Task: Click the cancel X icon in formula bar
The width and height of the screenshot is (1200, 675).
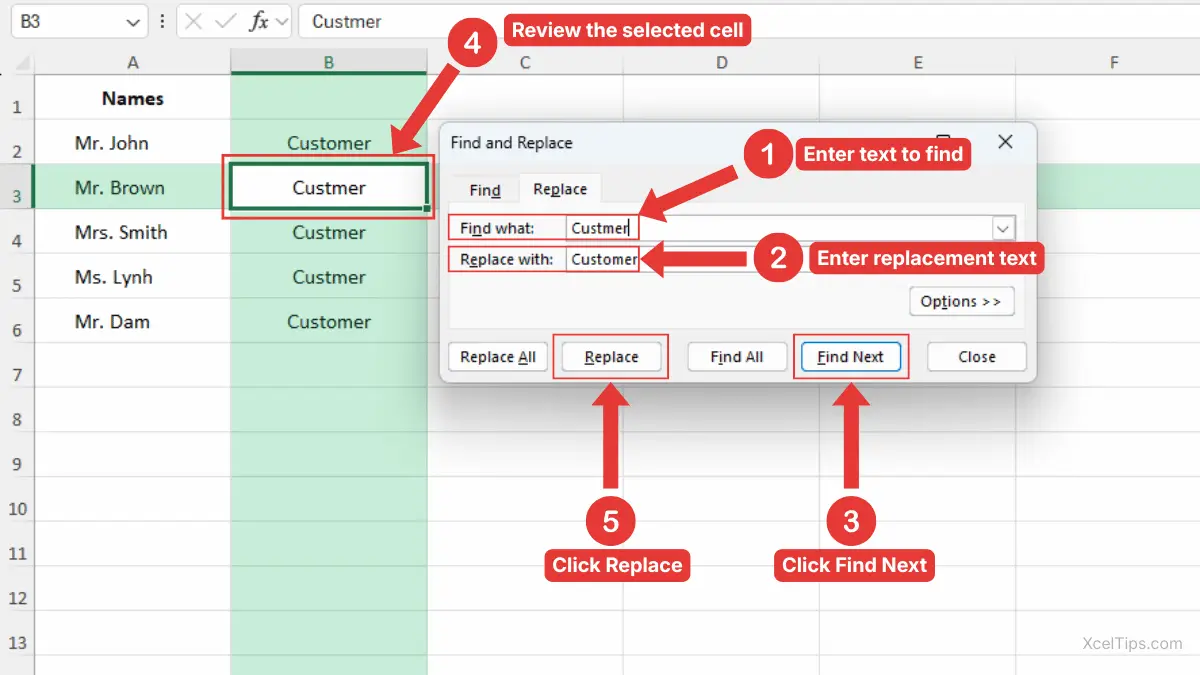Action: [194, 22]
